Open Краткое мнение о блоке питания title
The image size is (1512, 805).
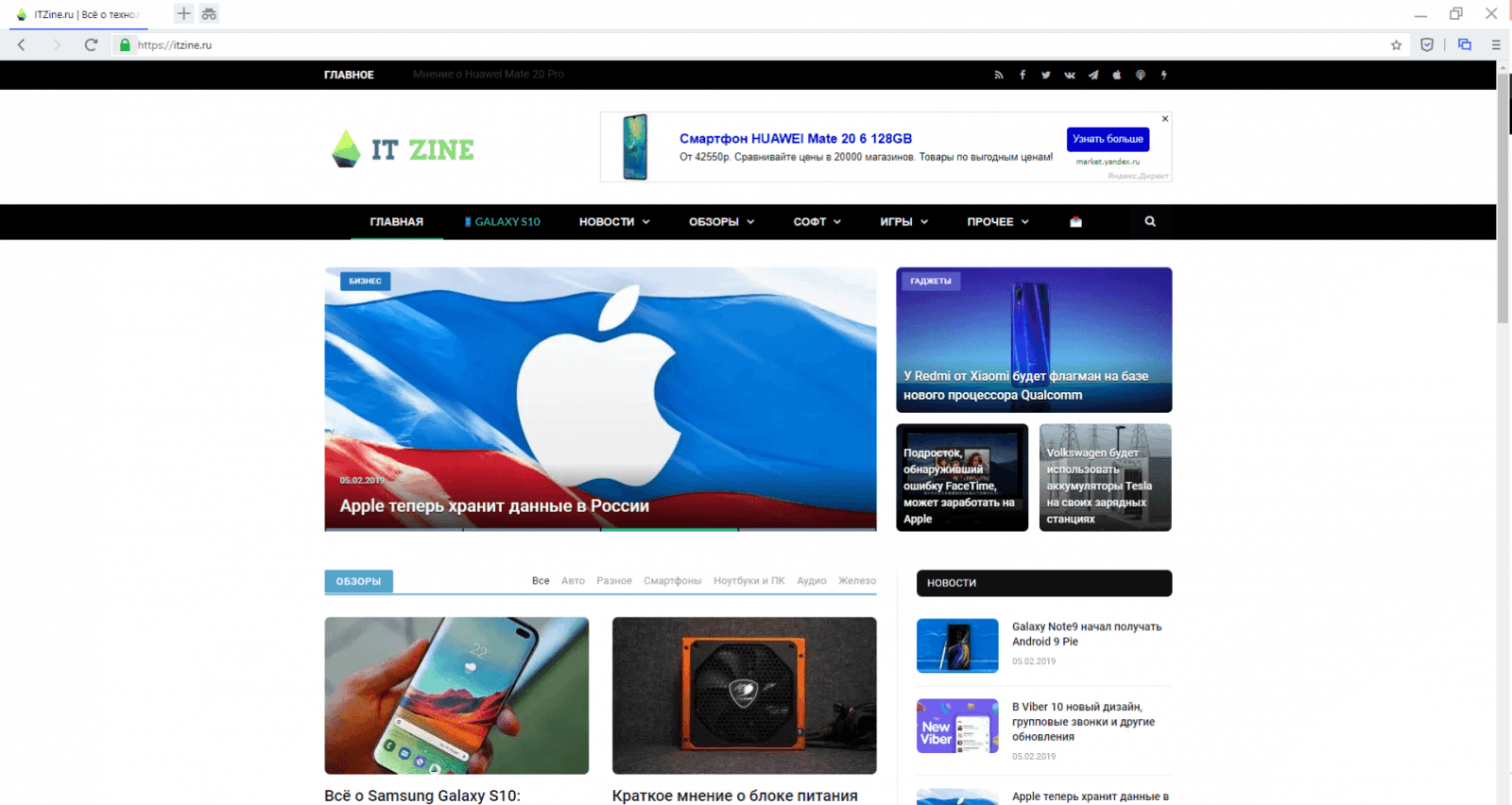[735, 796]
